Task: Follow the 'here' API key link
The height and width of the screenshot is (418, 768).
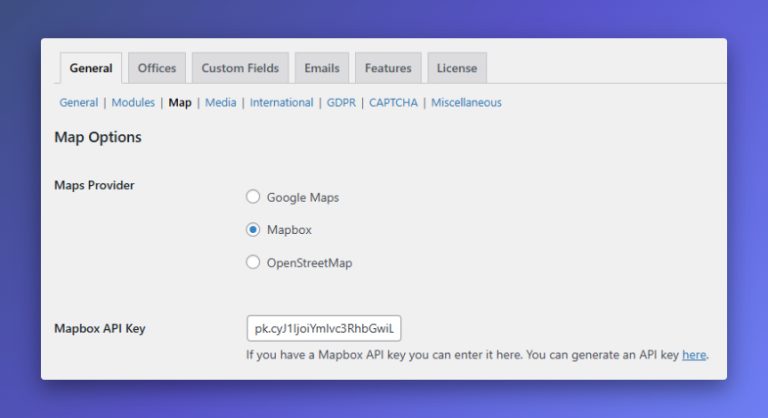Action: 694,355
